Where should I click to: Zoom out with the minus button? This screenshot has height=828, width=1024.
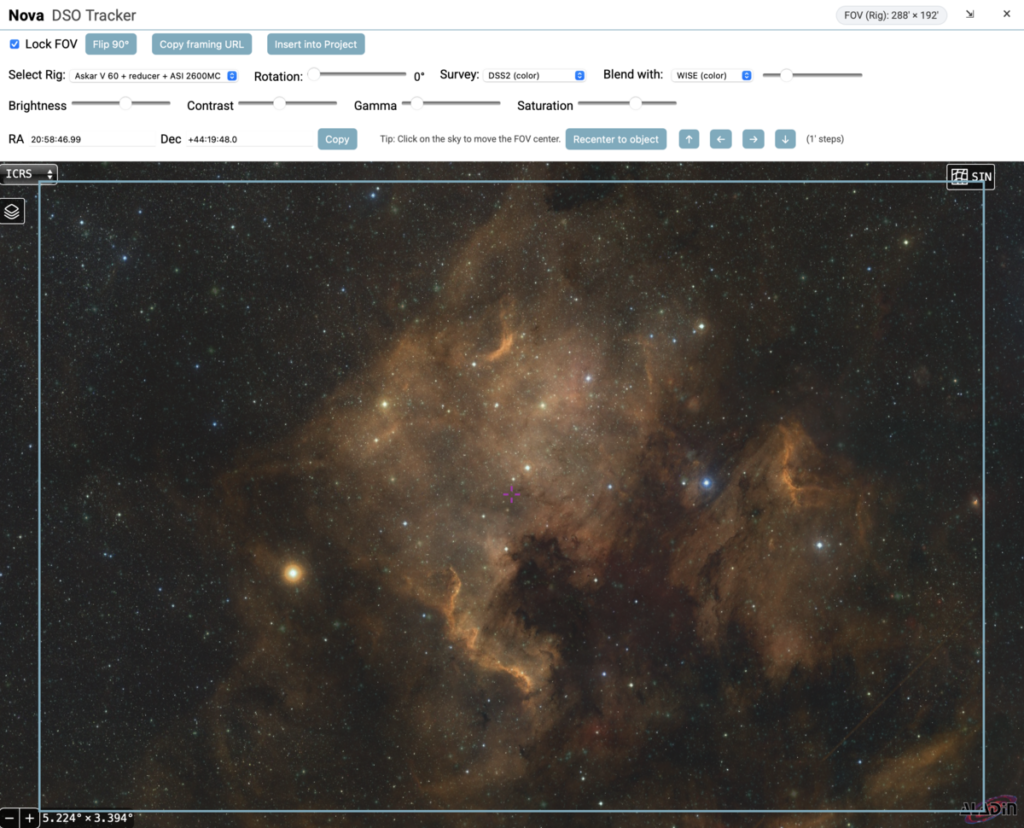[10, 818]
